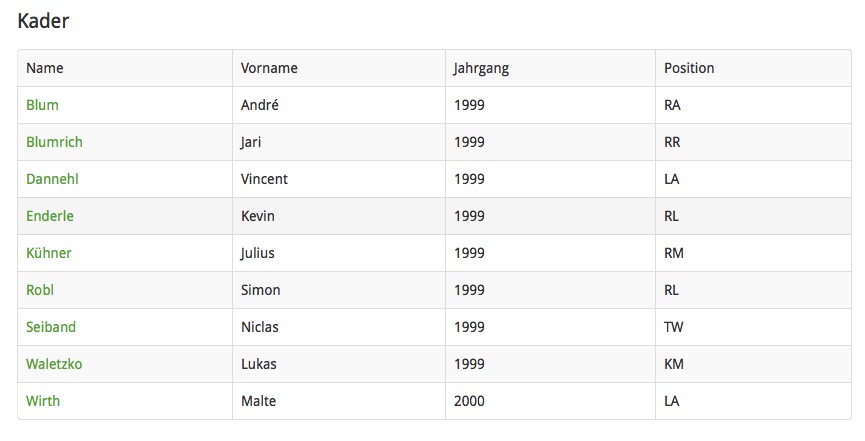Click the RM position cell for Kühner
The image size is (865, 441).
[x=674, y=253]
